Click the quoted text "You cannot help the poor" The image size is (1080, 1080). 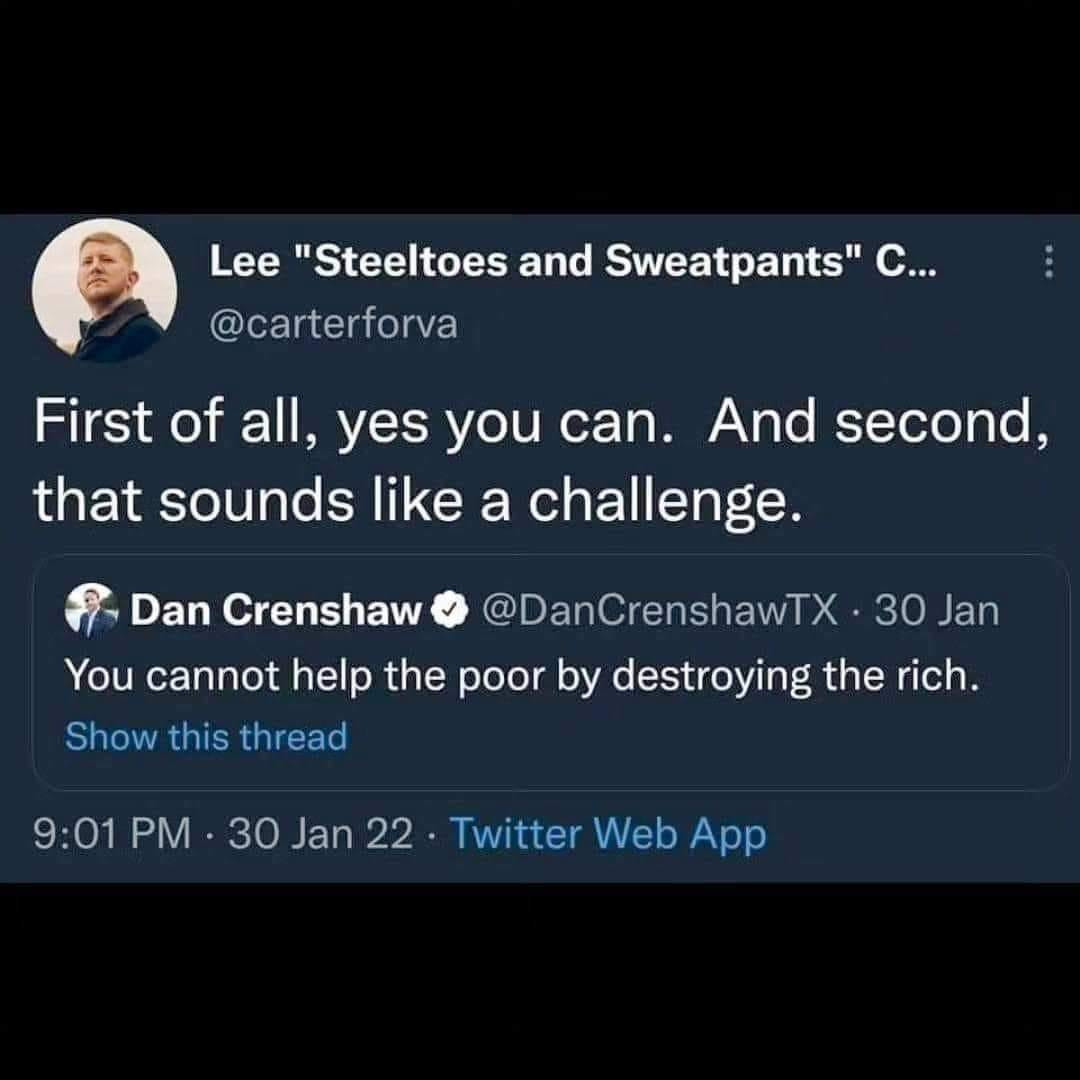[305, 676]
